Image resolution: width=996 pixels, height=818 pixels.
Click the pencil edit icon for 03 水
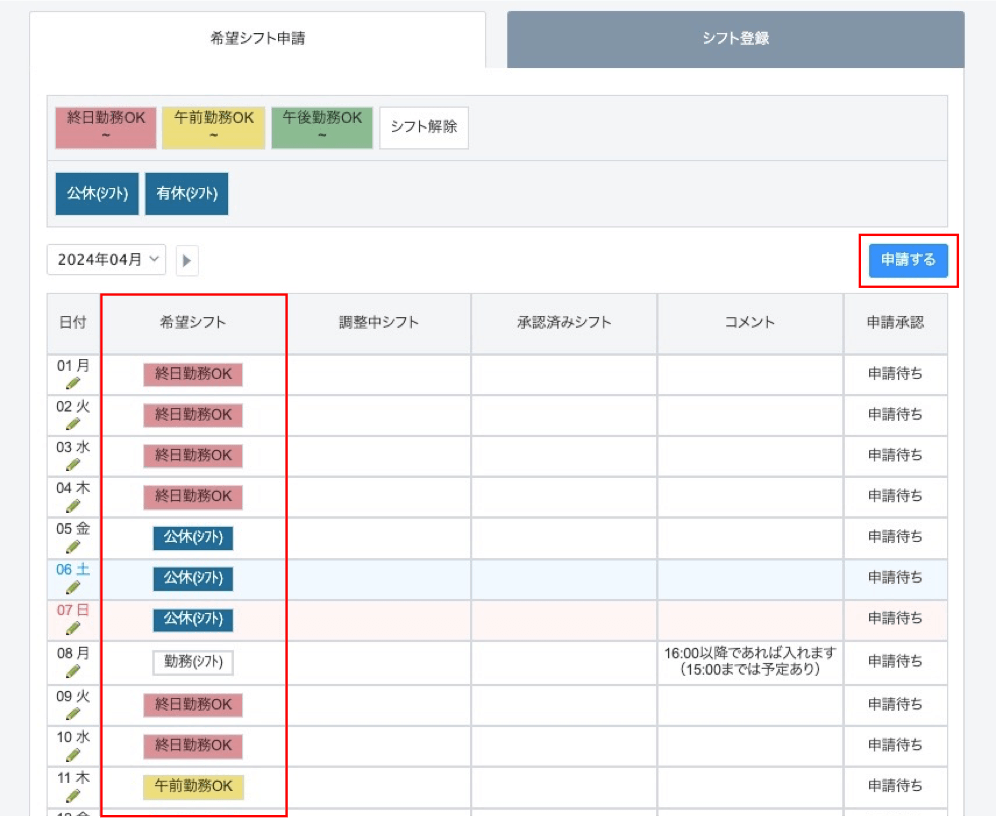[72, 465]
